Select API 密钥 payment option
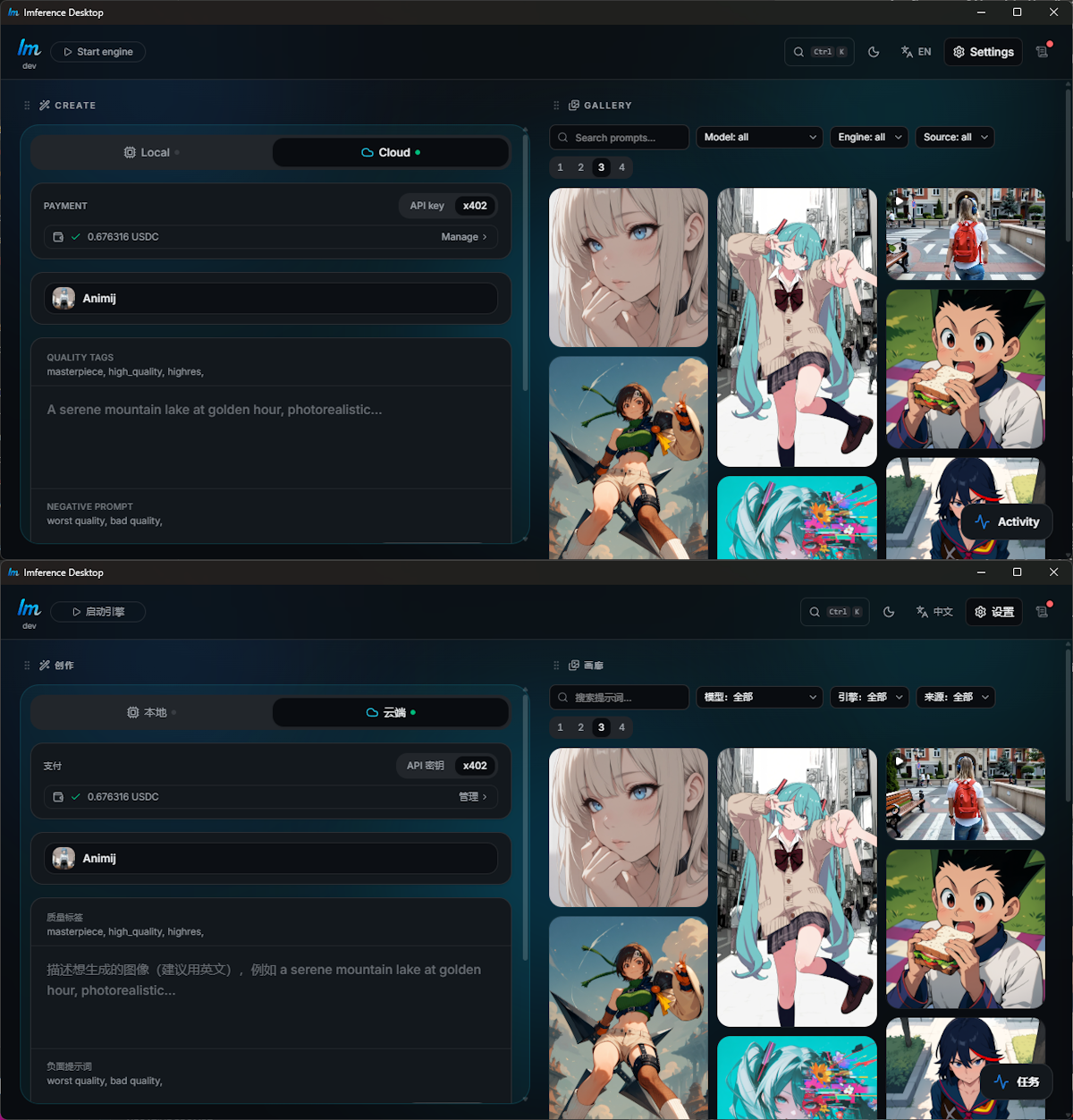Image resolution: width=1073 pixels, height=1120 pixels. point(426,766)
